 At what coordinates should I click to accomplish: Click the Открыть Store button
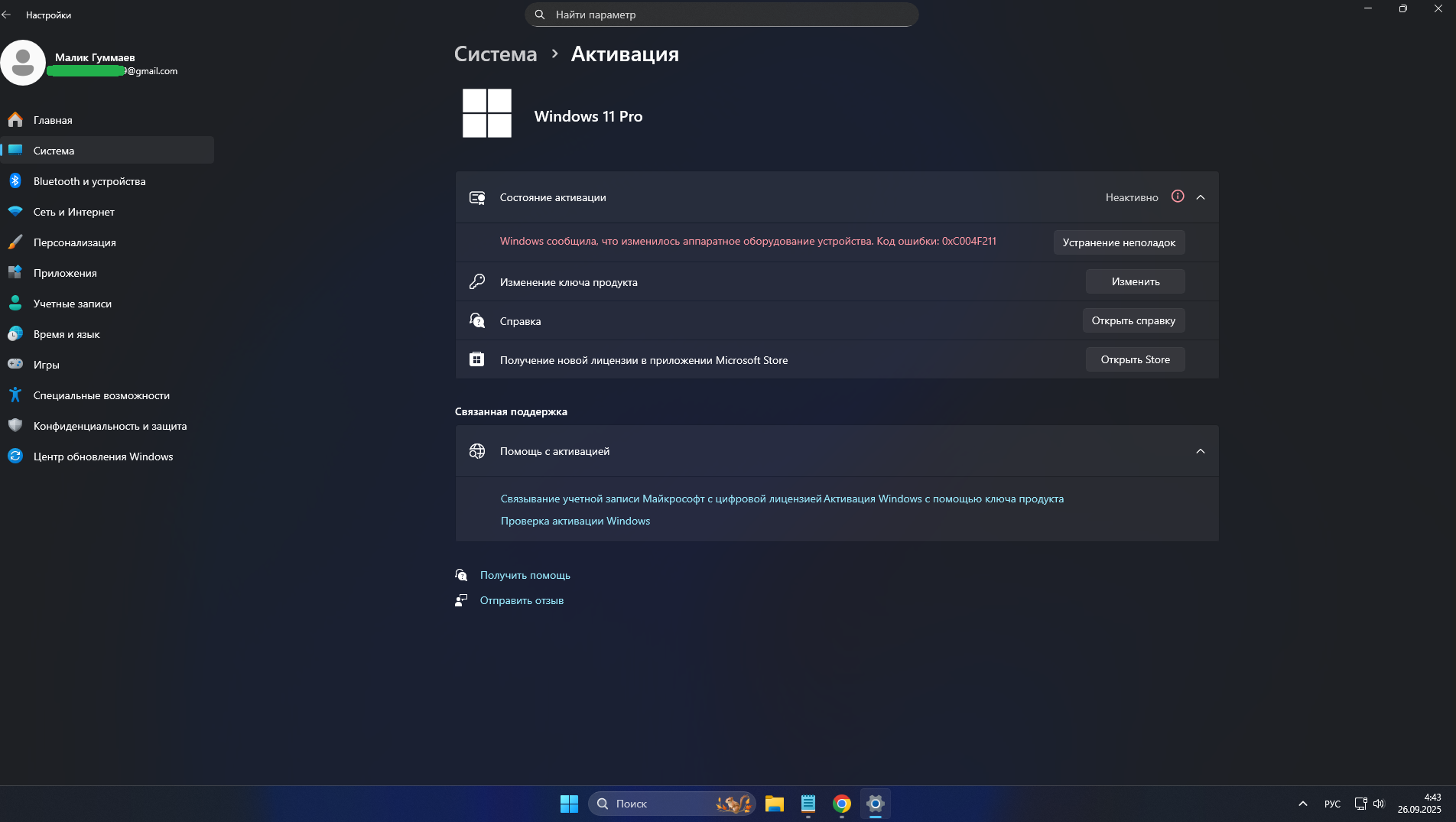coord(1136,359)
